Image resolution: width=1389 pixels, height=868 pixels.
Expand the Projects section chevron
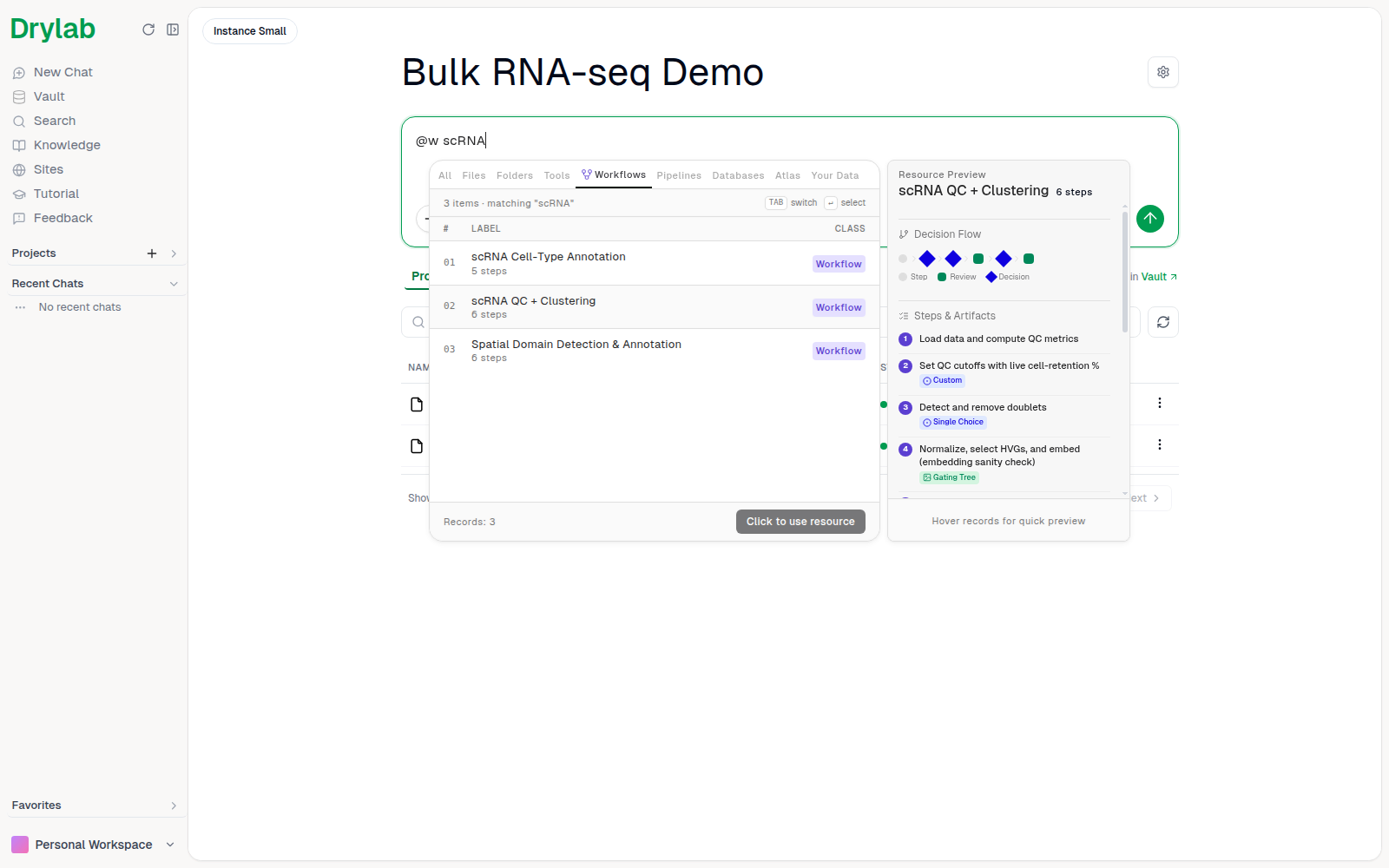(x=174, y=253)
